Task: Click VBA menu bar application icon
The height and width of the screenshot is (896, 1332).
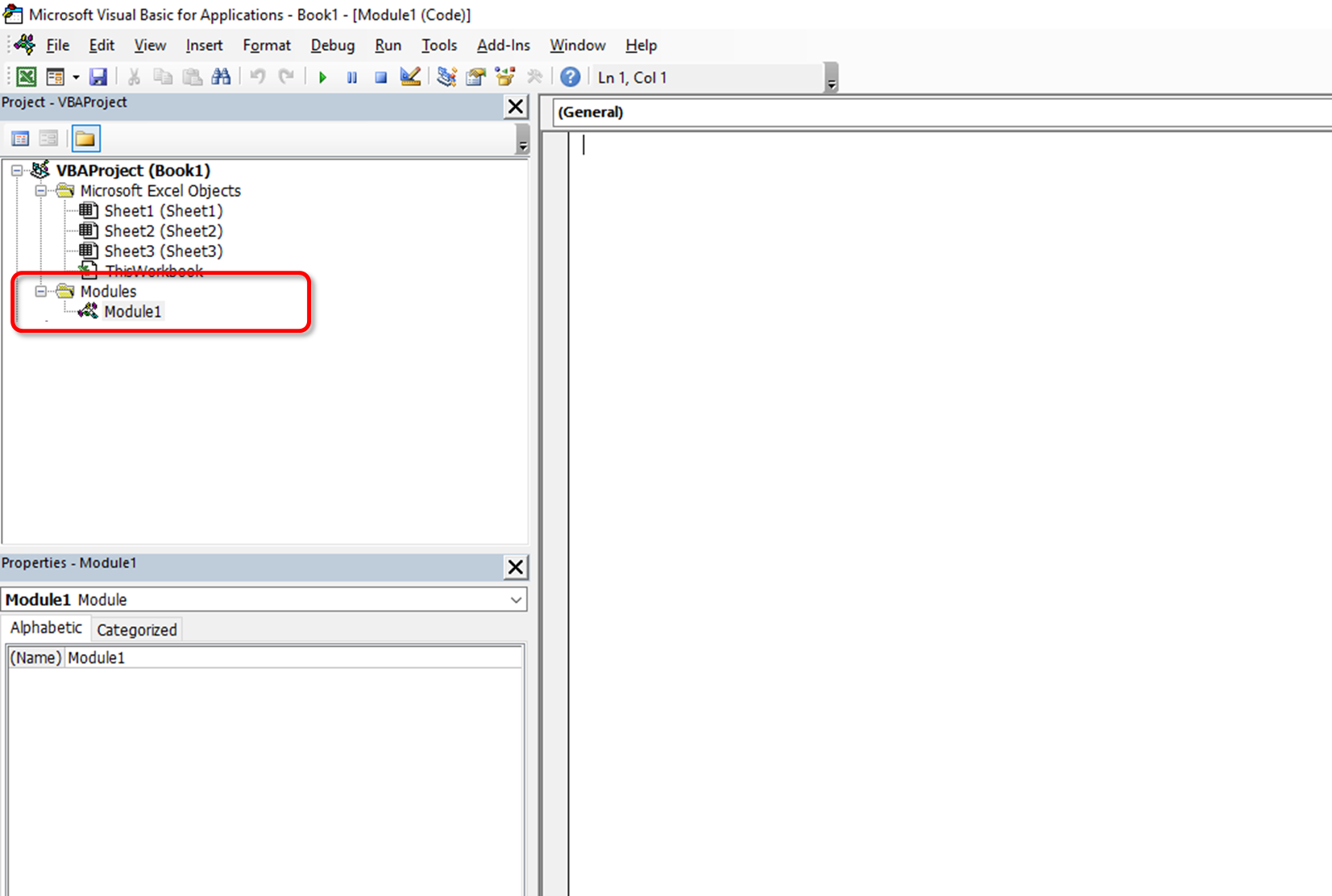Action: tap(25, 44)
